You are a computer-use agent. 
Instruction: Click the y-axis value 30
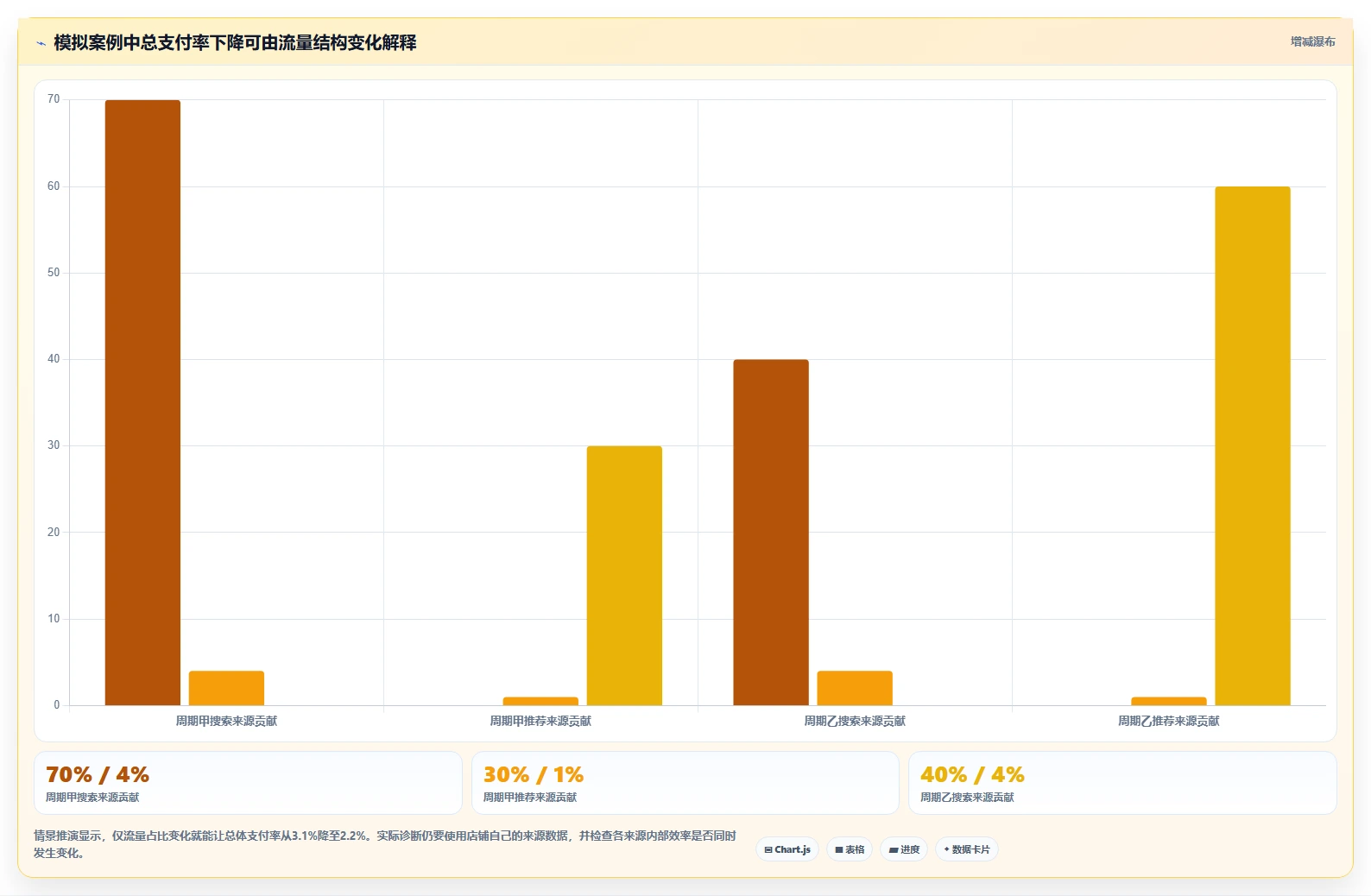[x=54, y=445]
